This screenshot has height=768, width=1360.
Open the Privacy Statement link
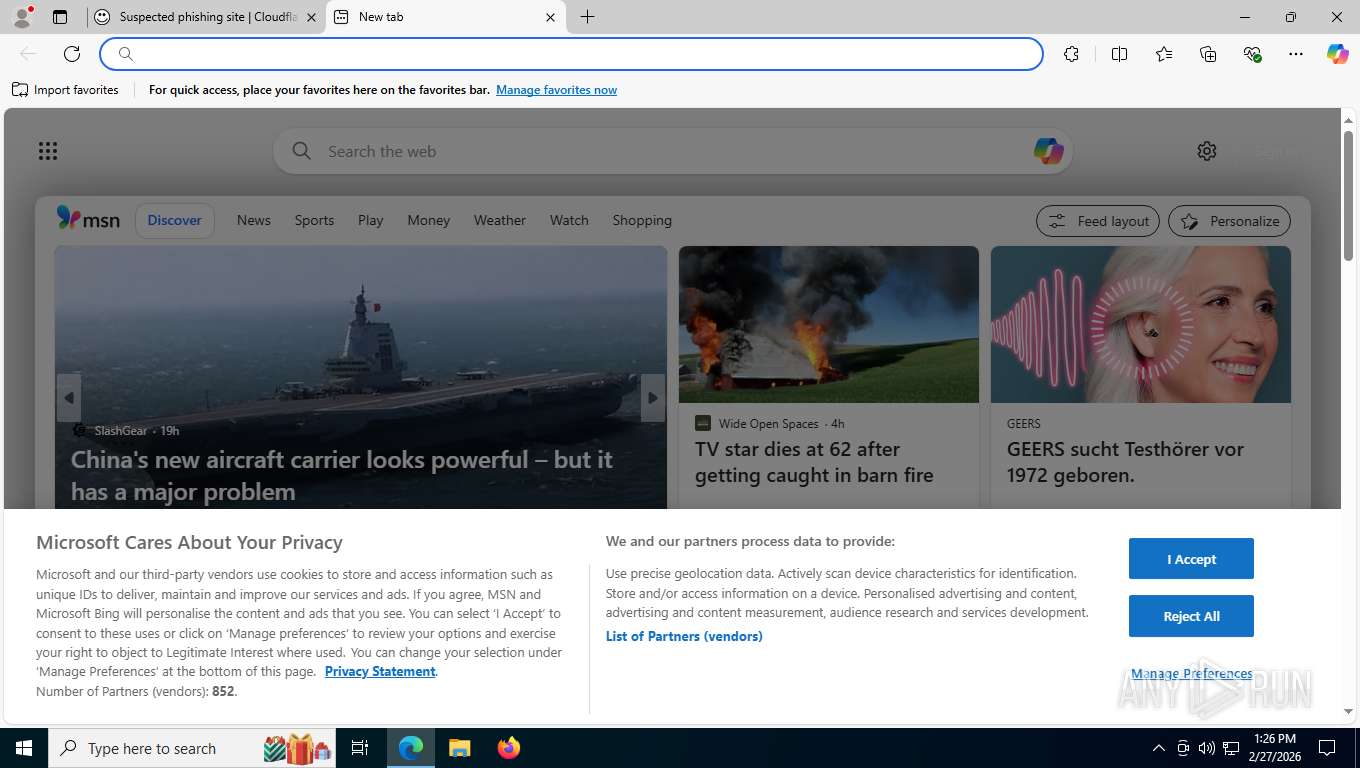[380, 671]
